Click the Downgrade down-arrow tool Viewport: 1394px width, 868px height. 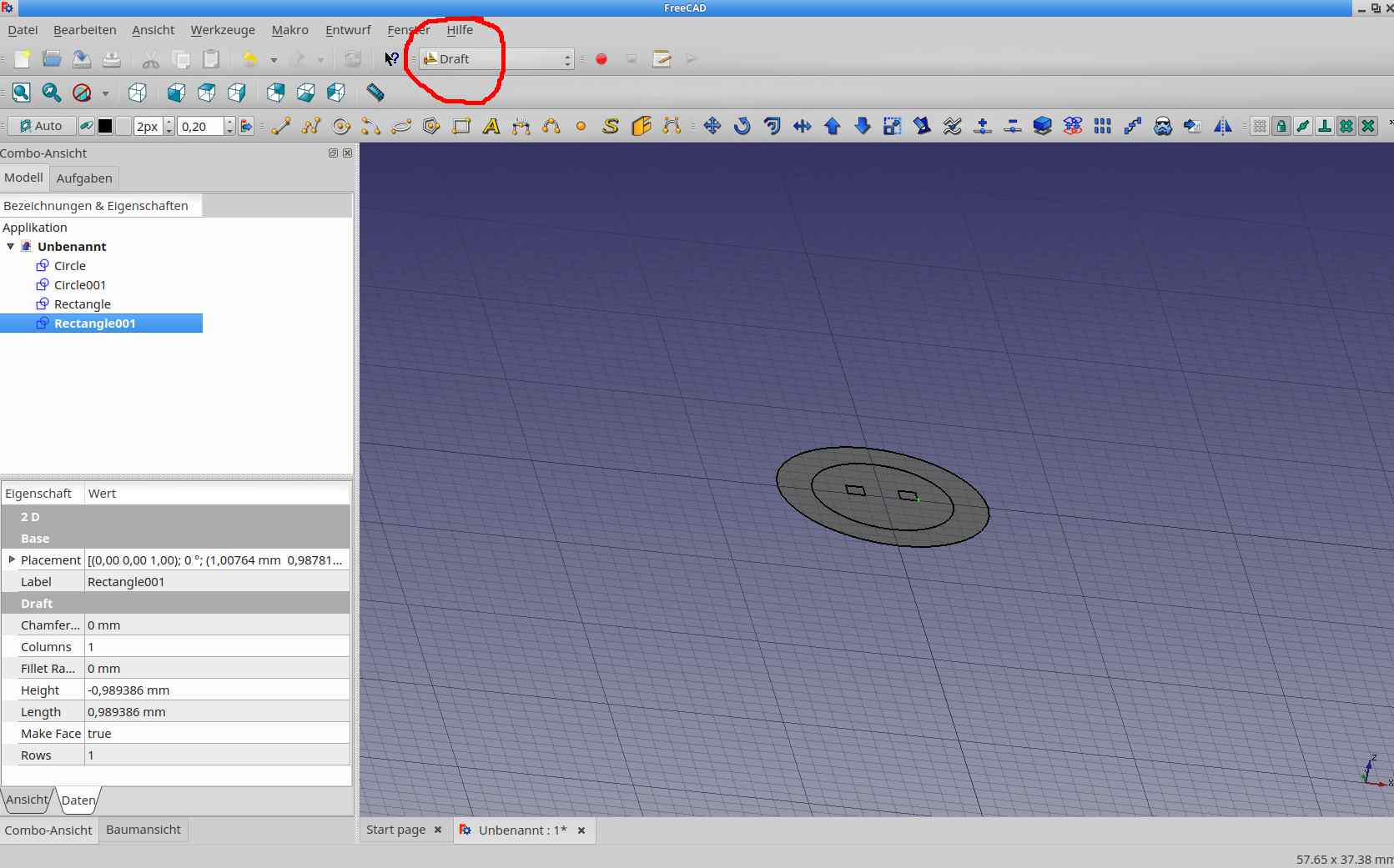pos(863,126)
